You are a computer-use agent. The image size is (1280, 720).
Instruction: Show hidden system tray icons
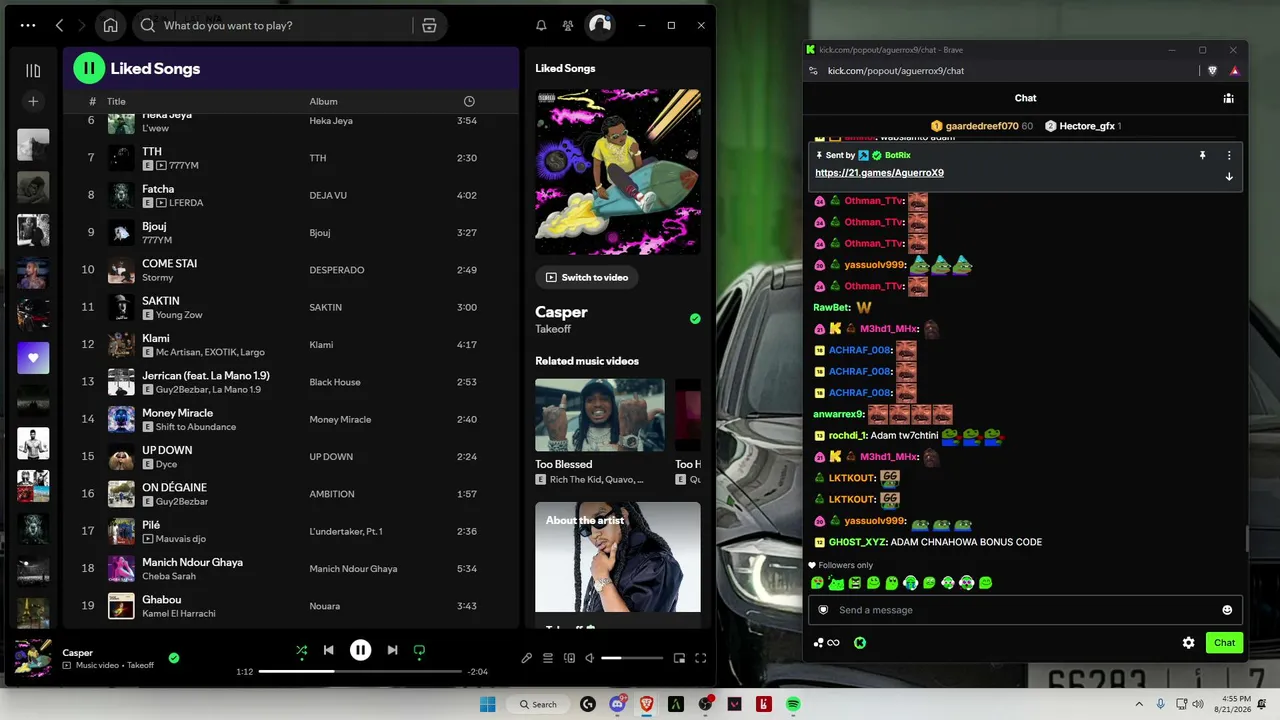point(1141,704)
